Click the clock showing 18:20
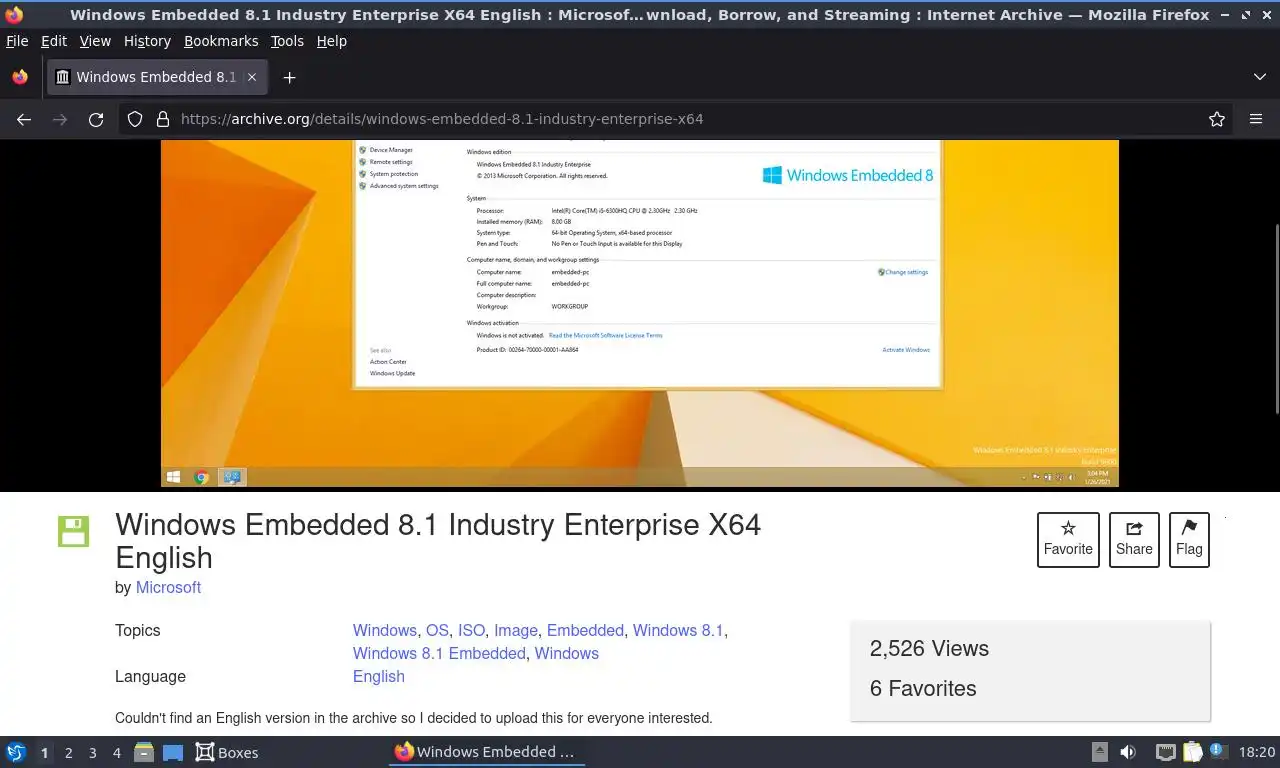 (x=1257, y=752)
